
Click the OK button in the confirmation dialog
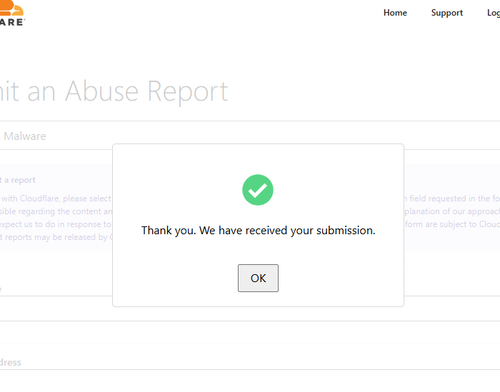(258, 278)
